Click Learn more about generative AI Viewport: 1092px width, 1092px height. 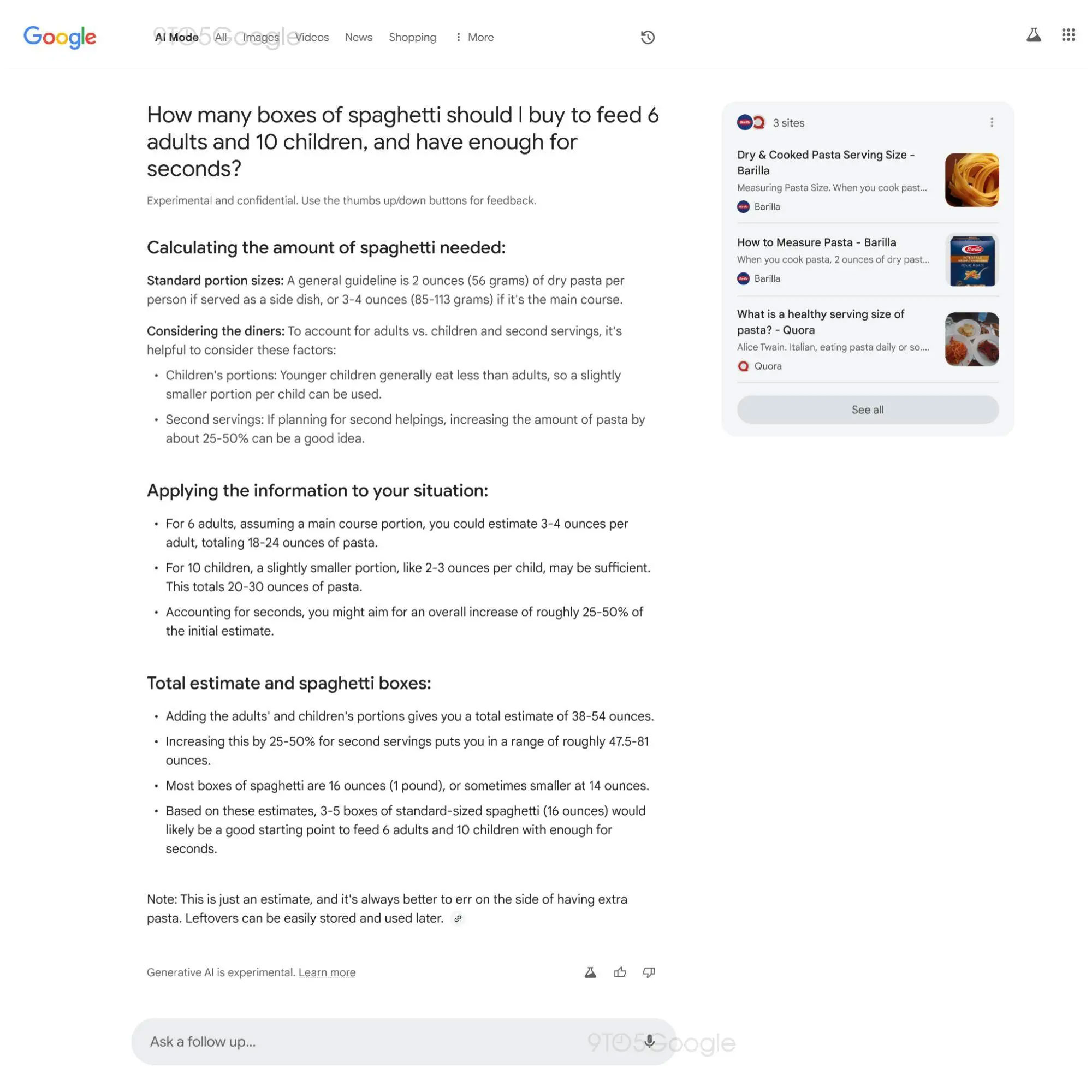click(x=326, y=972)
